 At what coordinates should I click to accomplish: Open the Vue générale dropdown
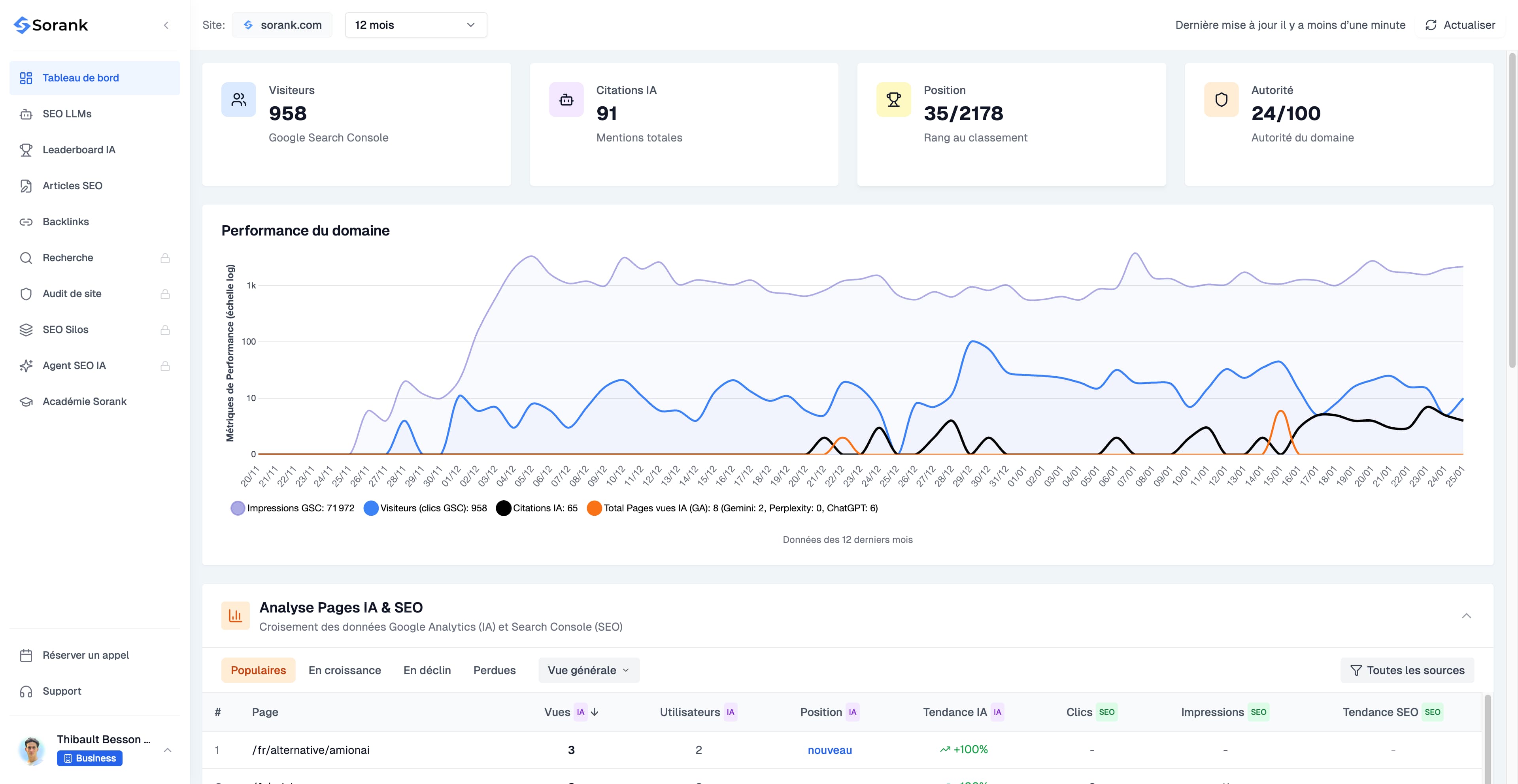click(588, 670)
